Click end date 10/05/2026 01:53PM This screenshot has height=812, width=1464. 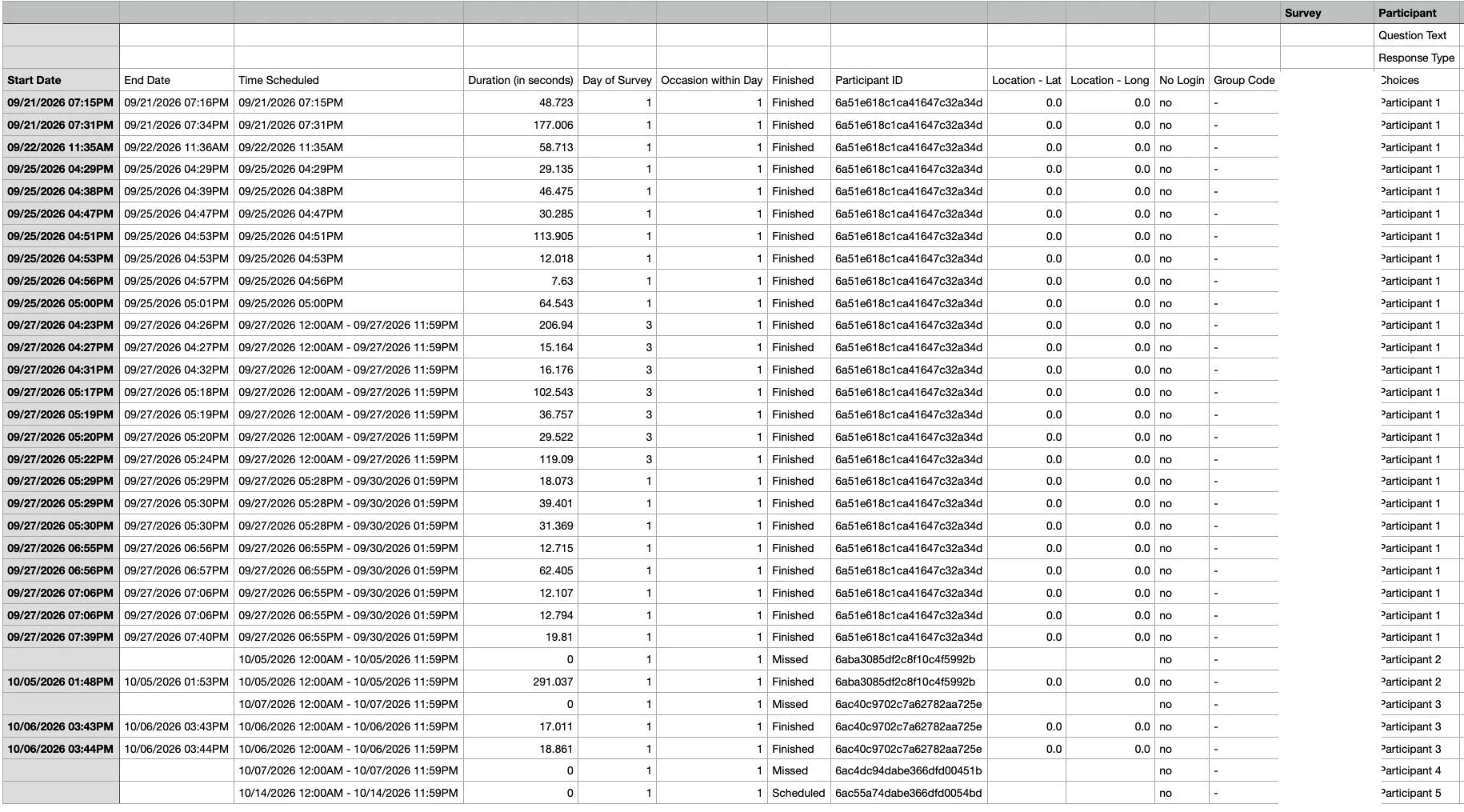pos(177,682)
